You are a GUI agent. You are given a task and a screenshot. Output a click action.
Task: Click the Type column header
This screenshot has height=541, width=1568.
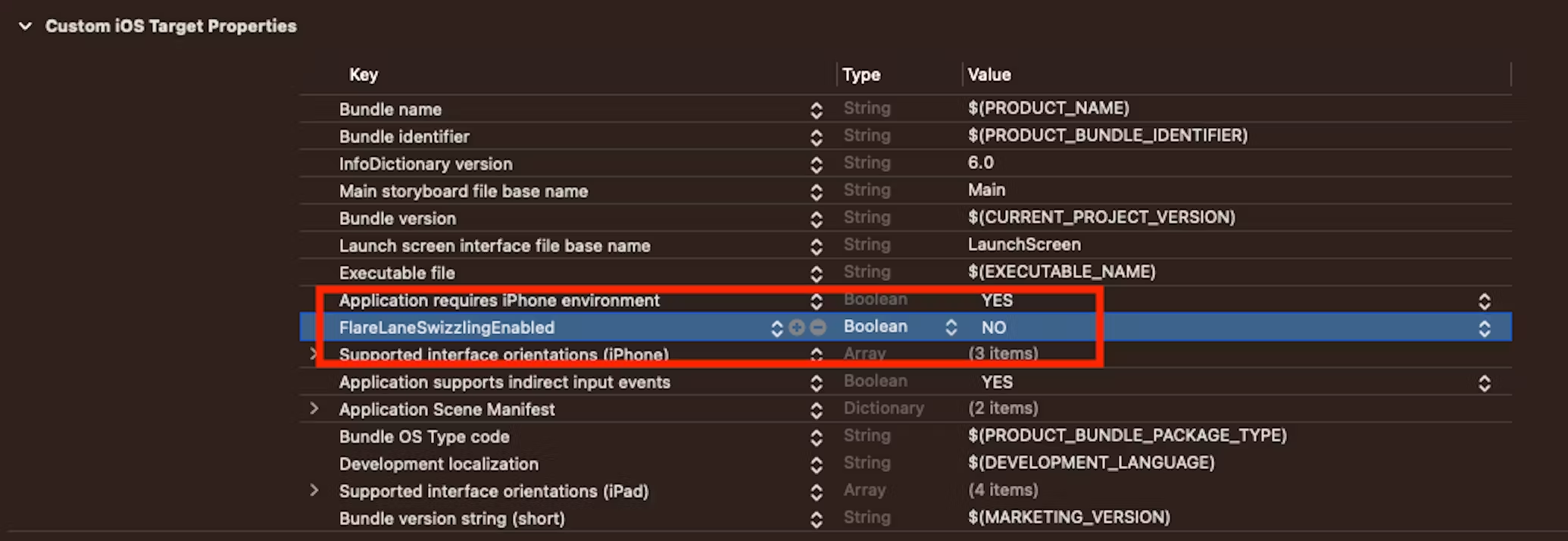[x=861, y=75]
